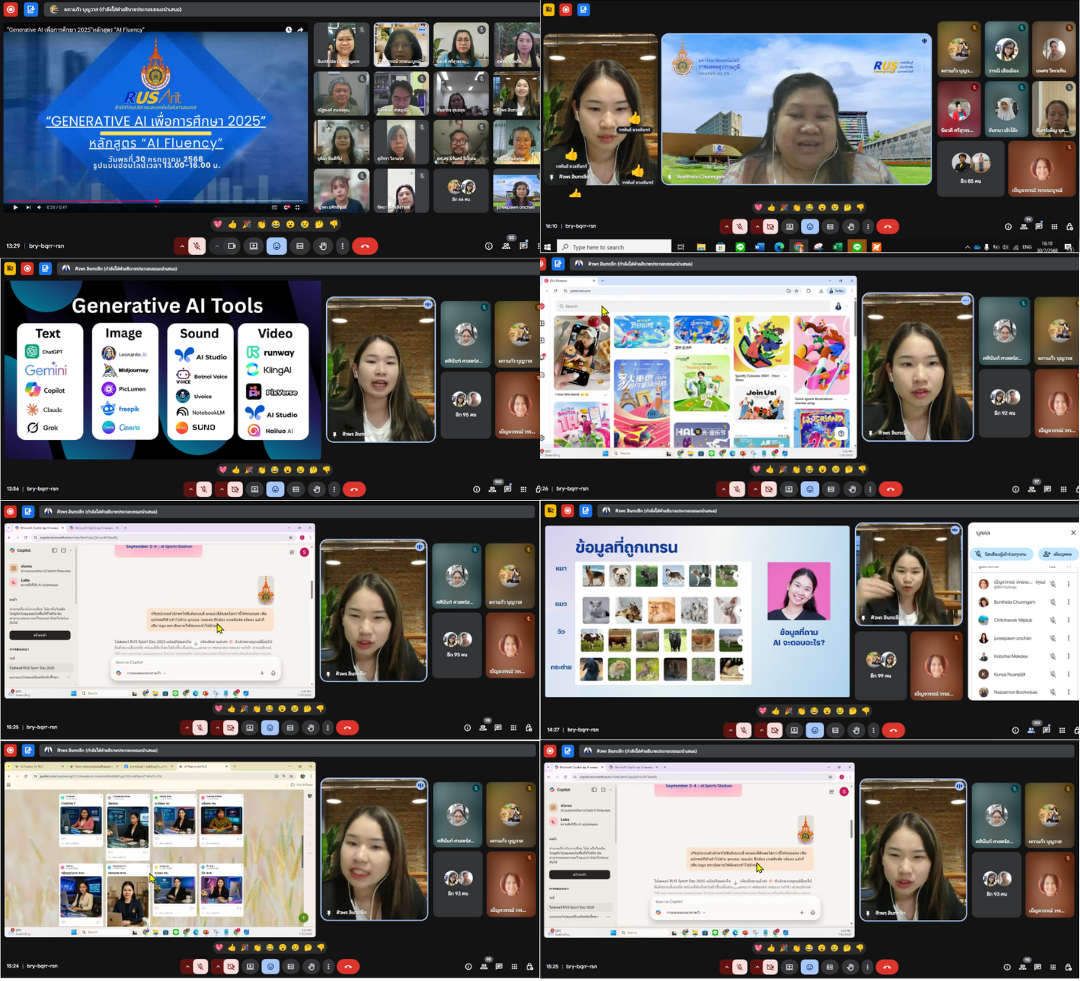Image resolution: width=1080 pixels, height=981 pixels.
Task: Open more options for Kobchai Mekdee
Action: [x=1069, y=657]
